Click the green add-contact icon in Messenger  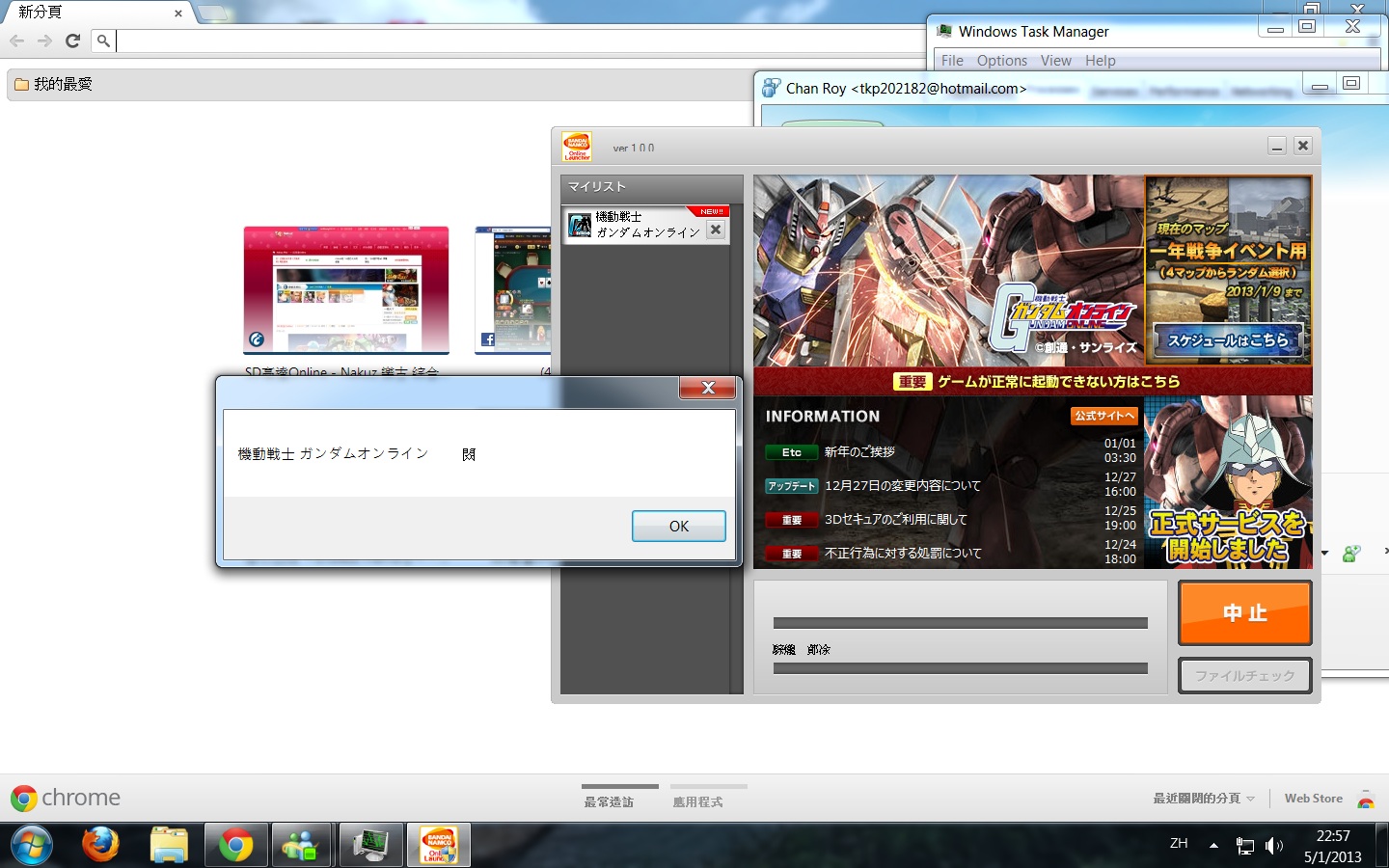coord(1351,553)
